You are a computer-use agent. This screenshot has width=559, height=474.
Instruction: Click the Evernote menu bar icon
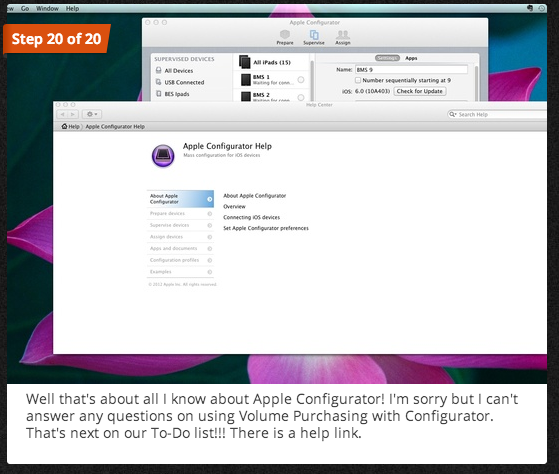tap(530, 8)
